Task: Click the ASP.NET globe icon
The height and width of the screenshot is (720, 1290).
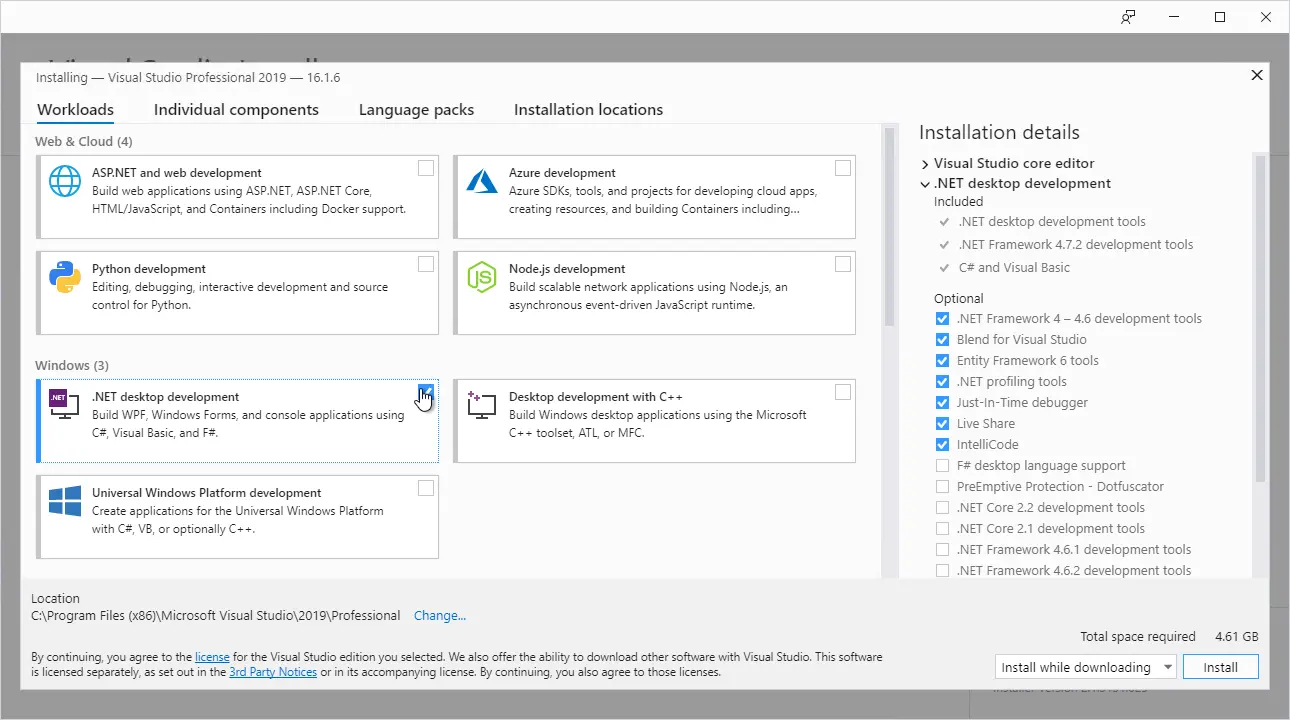Action: [65, 180]
